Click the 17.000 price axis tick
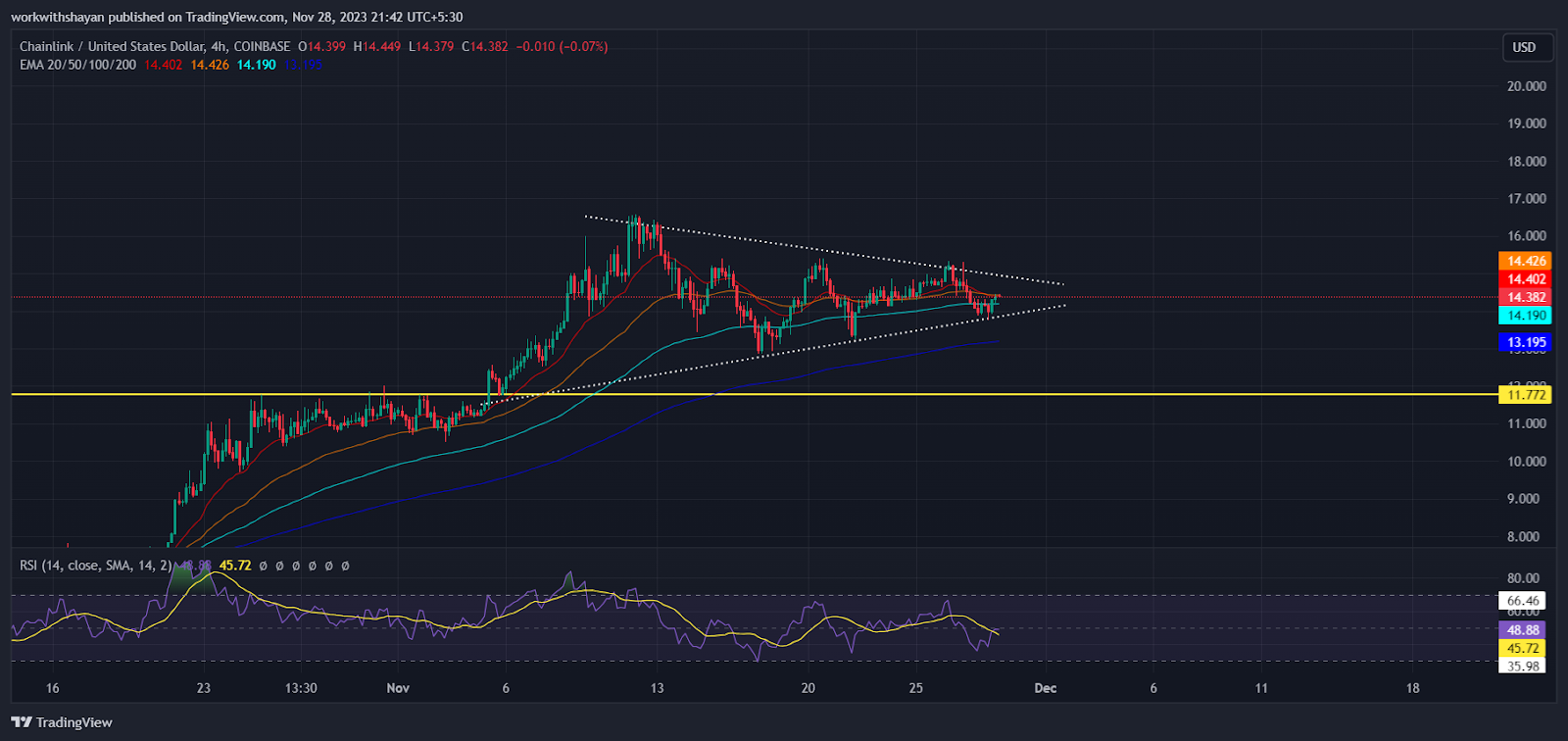The height and width of the screenshot is (741, 1568). (x=1526, y=199)
